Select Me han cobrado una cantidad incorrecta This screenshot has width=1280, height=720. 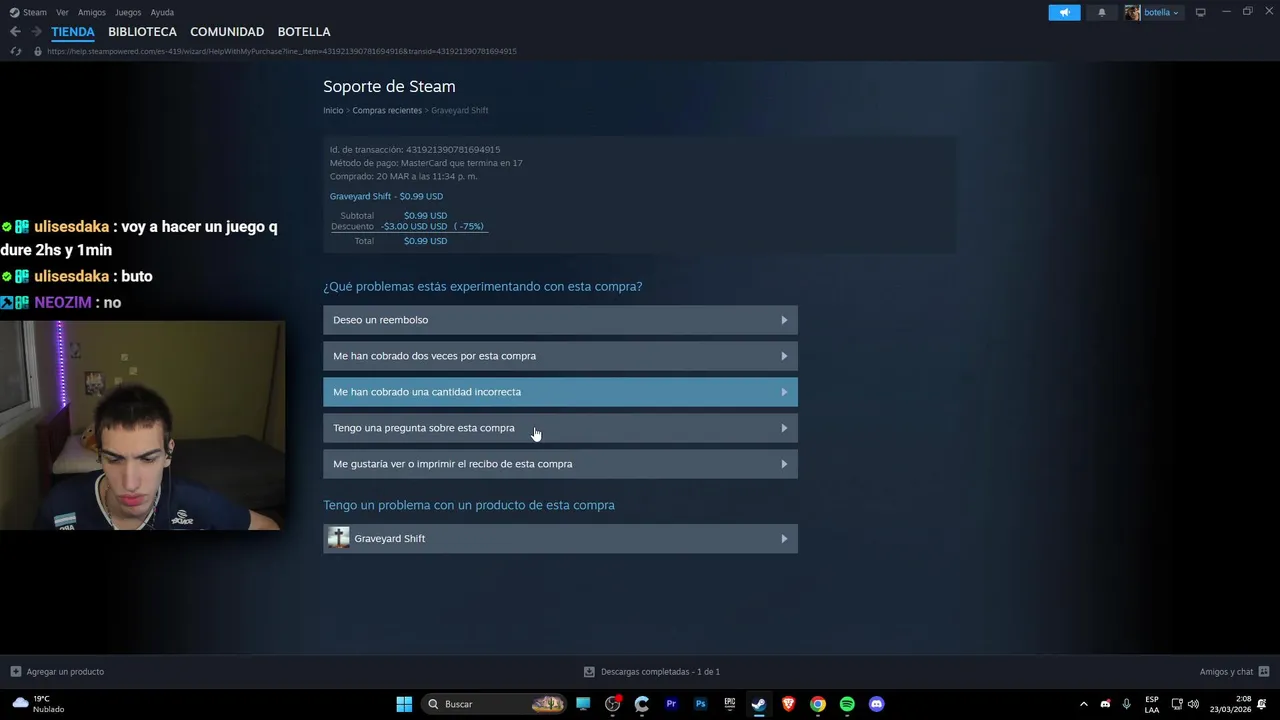pos(560,392)
